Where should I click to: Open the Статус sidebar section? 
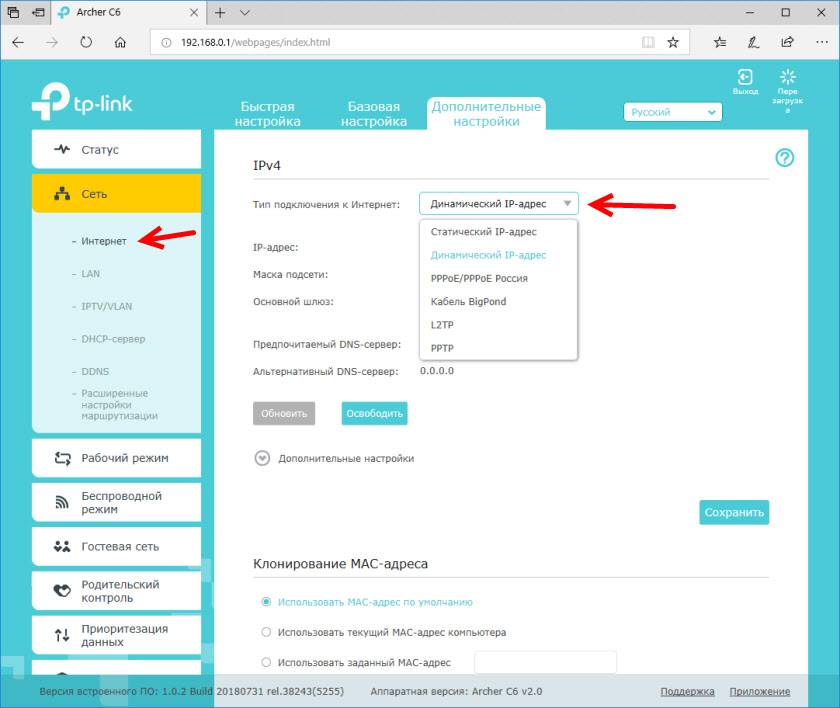pyautogui.click(x=116, y=149)
